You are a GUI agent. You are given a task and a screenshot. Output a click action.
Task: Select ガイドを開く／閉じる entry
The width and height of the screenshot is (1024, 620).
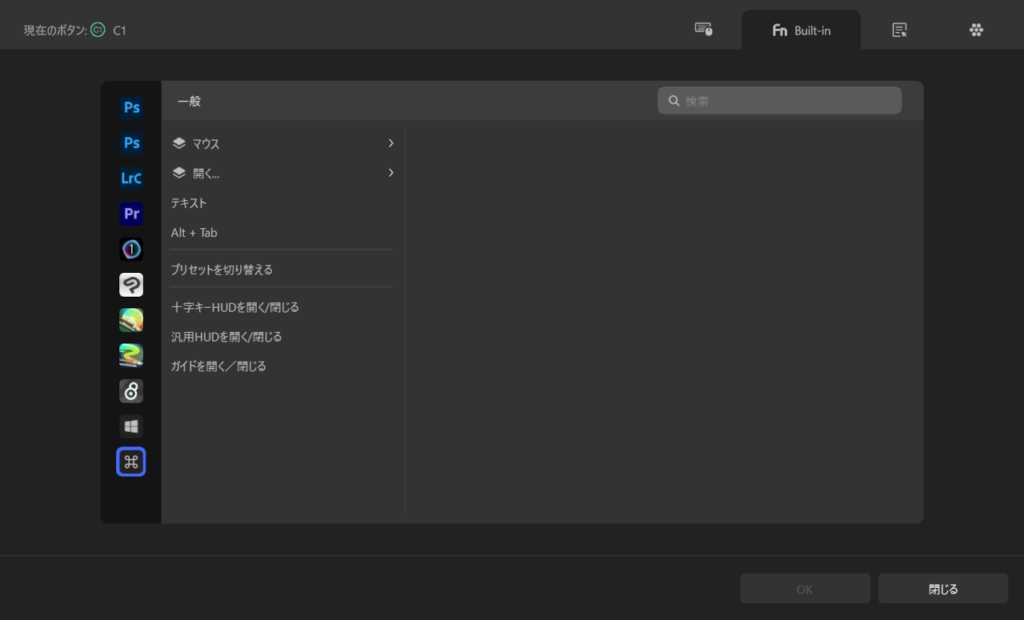tap(219, 367)
